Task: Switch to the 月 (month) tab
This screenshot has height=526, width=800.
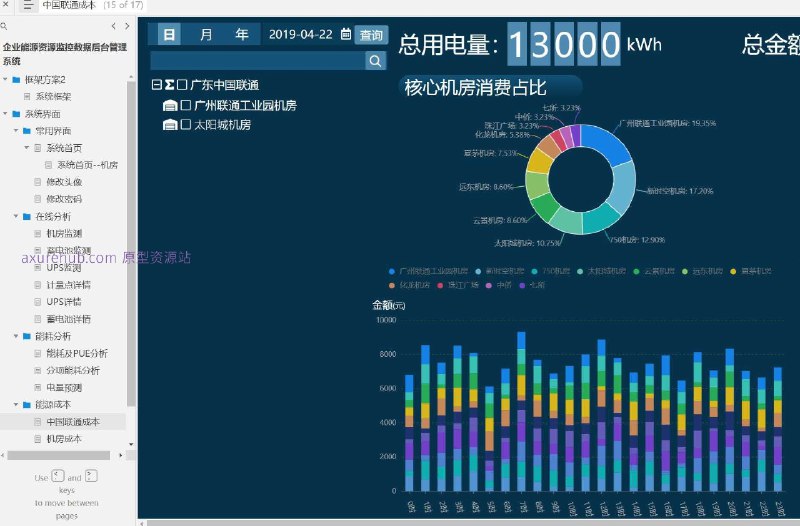Action: point(206,35)
